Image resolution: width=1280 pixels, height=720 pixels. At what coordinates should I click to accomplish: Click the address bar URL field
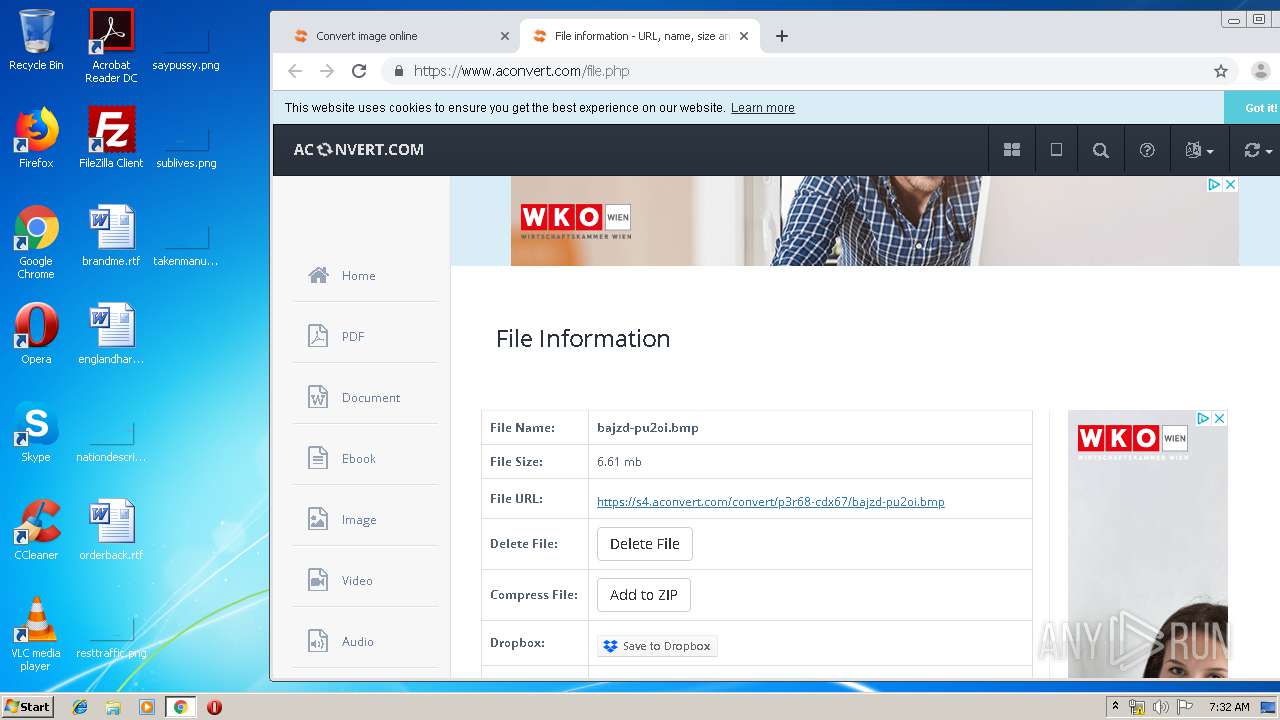click(800, 71)
